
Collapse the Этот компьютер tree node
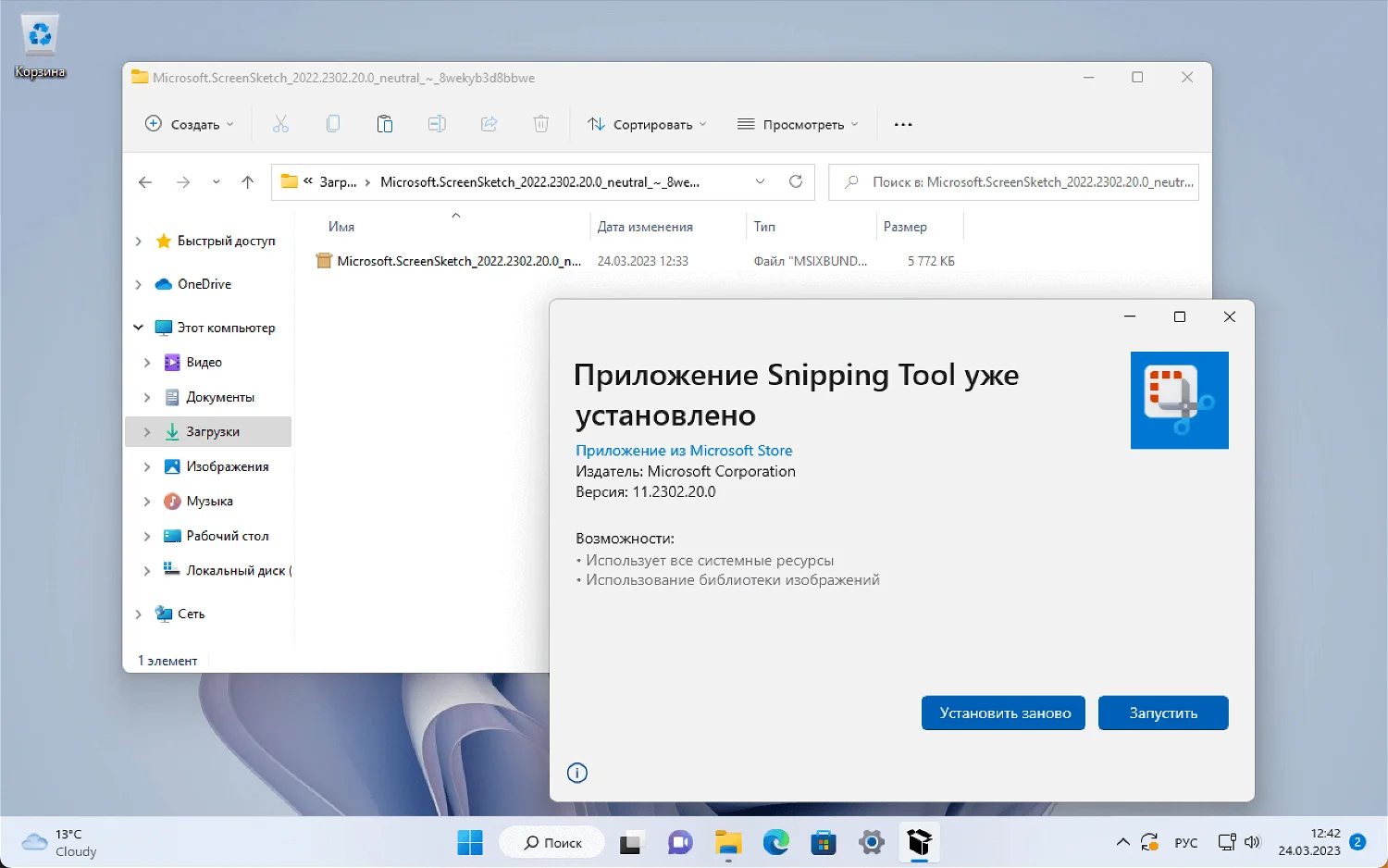[x=138, y=328]
